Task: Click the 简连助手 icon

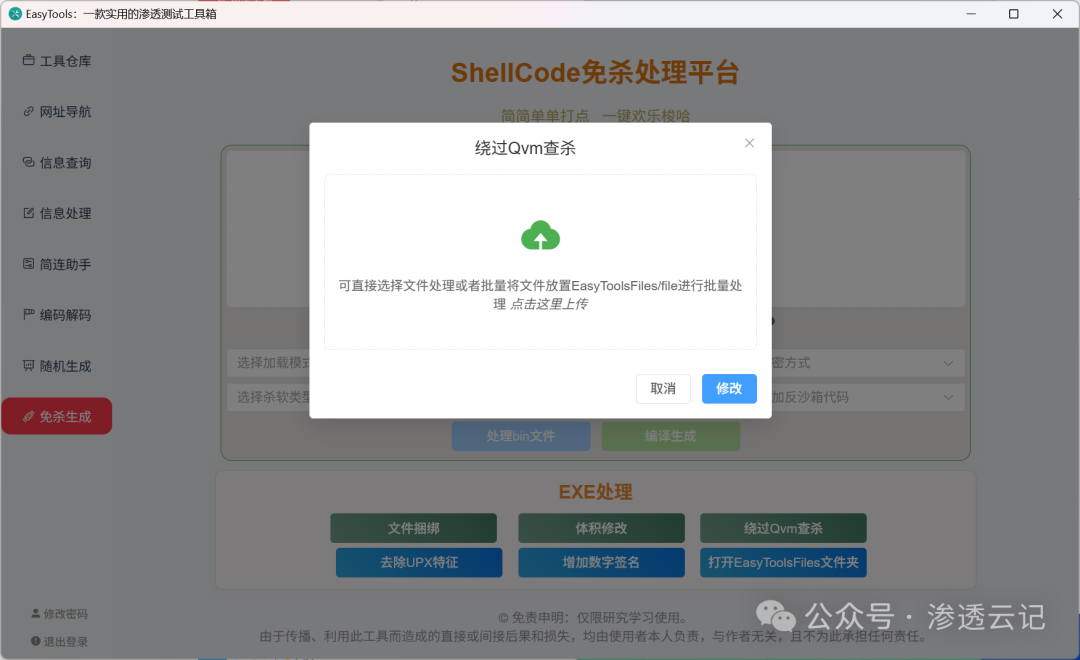Action: click(28, 264)
